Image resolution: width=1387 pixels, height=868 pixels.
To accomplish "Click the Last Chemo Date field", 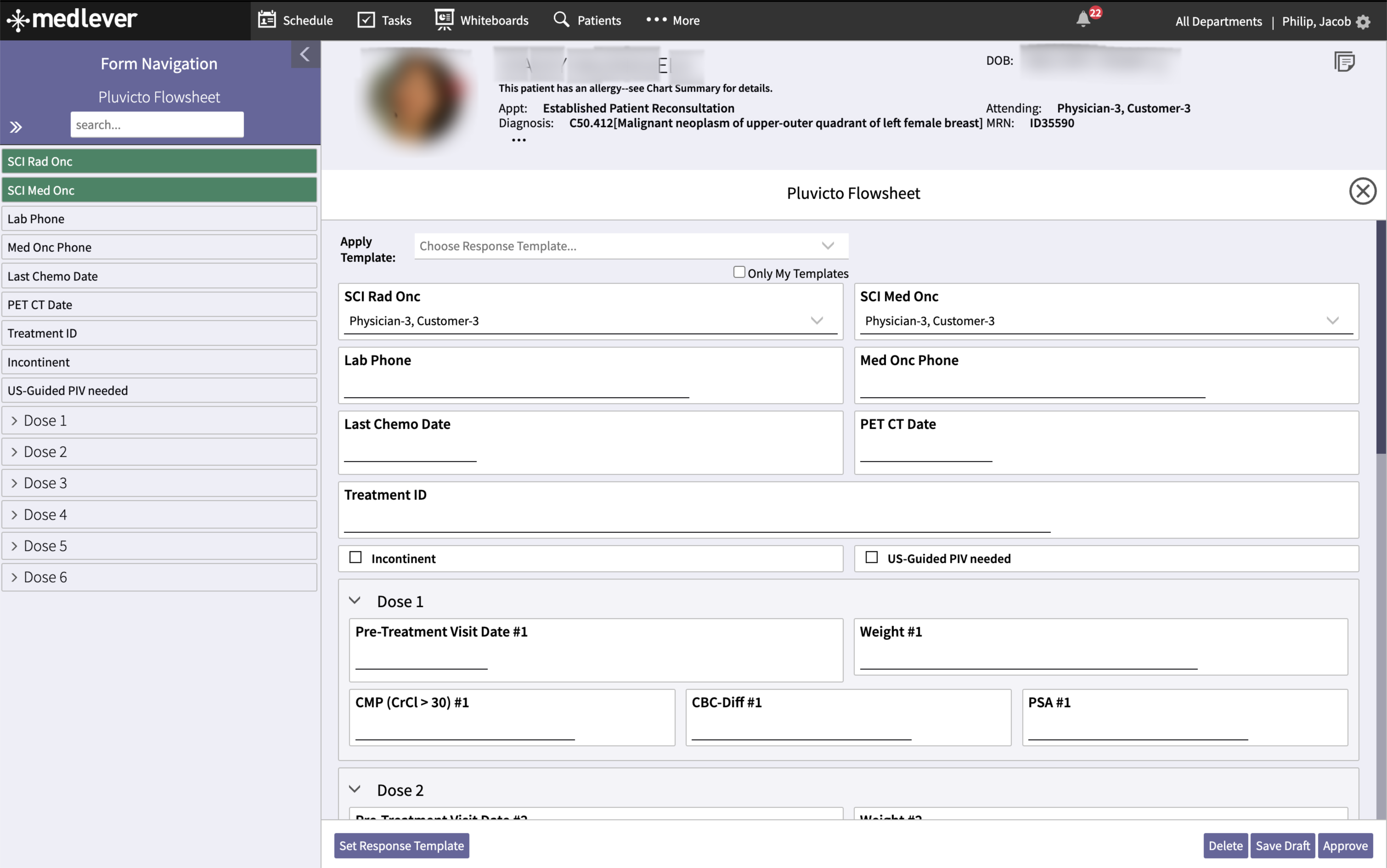I will 410,450.
